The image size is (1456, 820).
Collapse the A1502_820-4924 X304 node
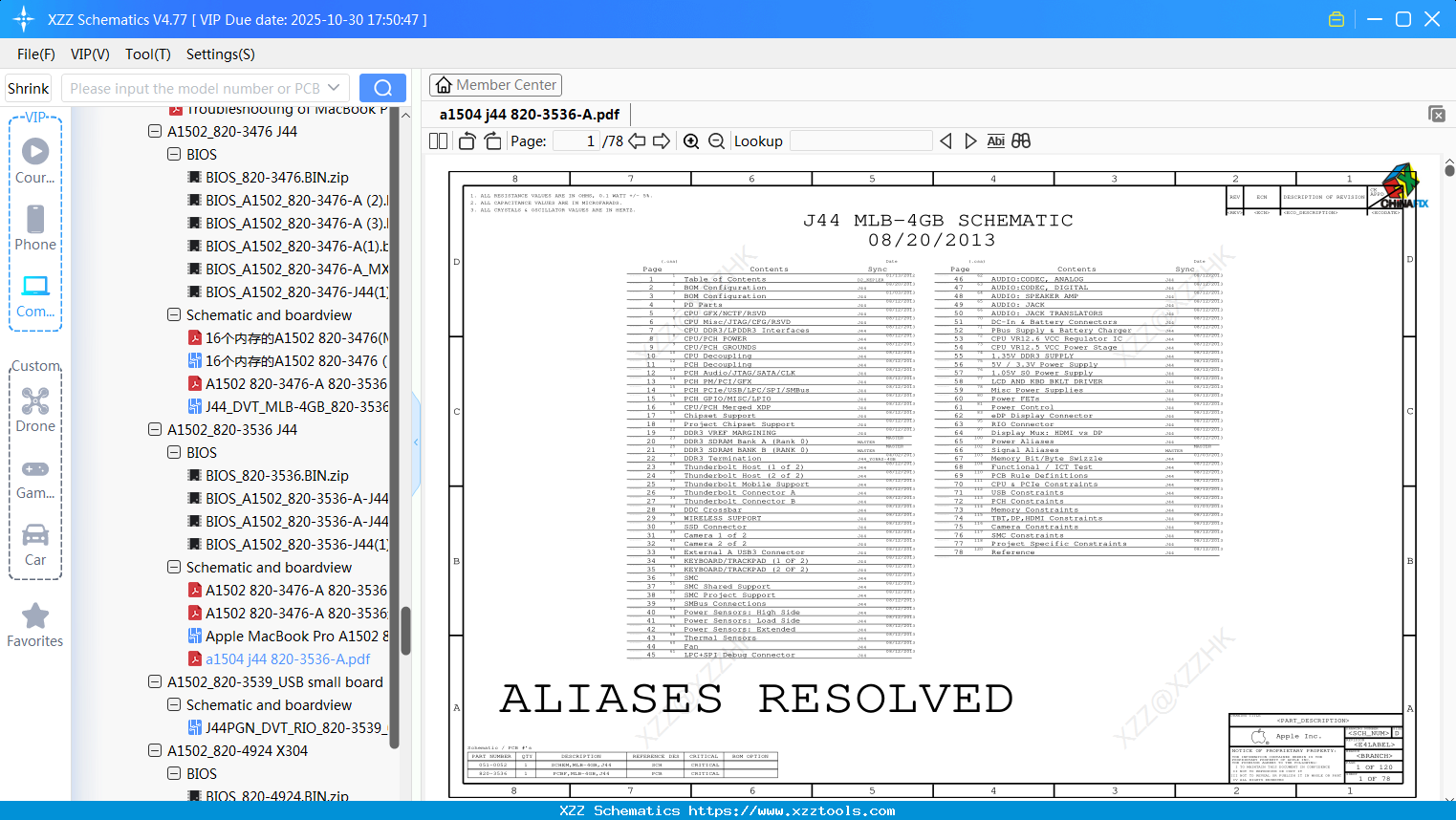point(155,750)
